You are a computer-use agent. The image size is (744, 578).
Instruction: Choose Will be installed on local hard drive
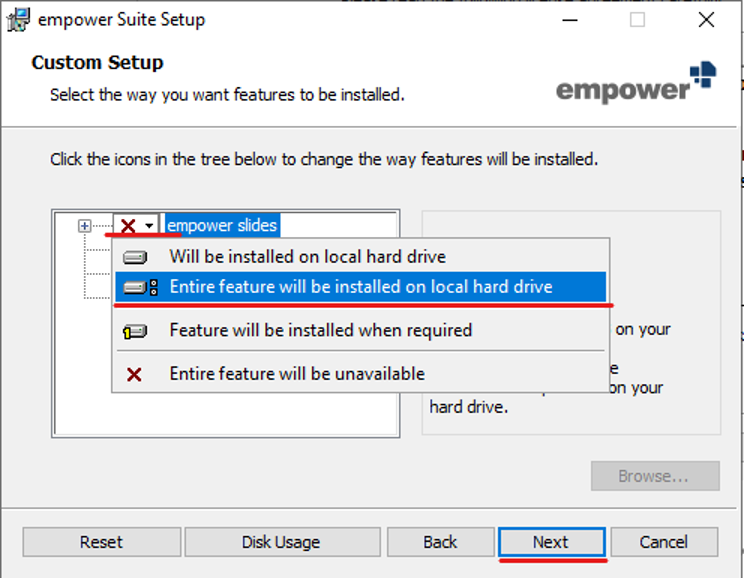coord(361,257)
